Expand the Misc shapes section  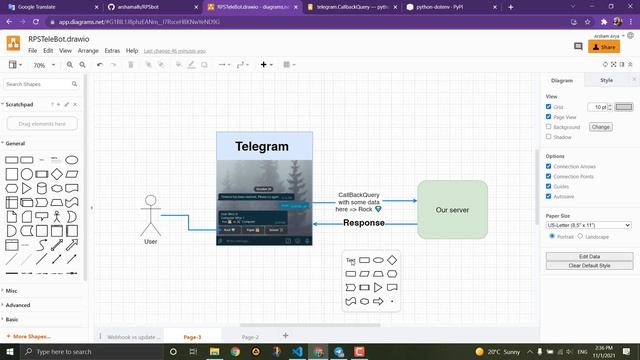(11, 291)
